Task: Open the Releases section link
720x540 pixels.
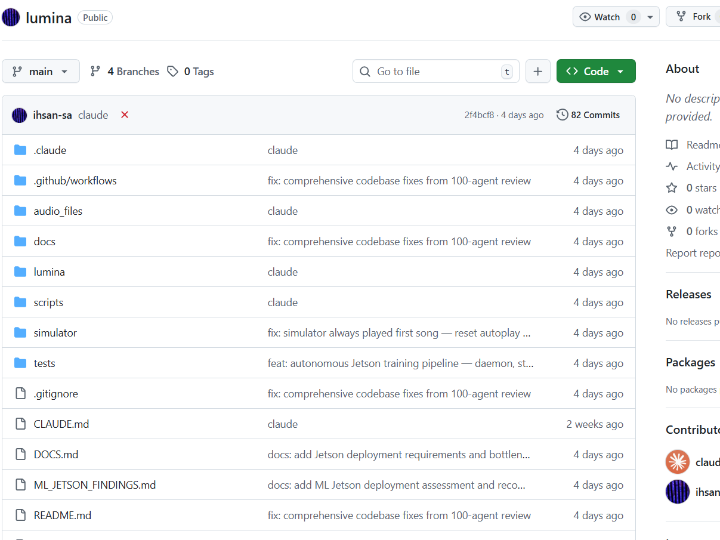Action: pyautogui.click(x=689, y=294)
